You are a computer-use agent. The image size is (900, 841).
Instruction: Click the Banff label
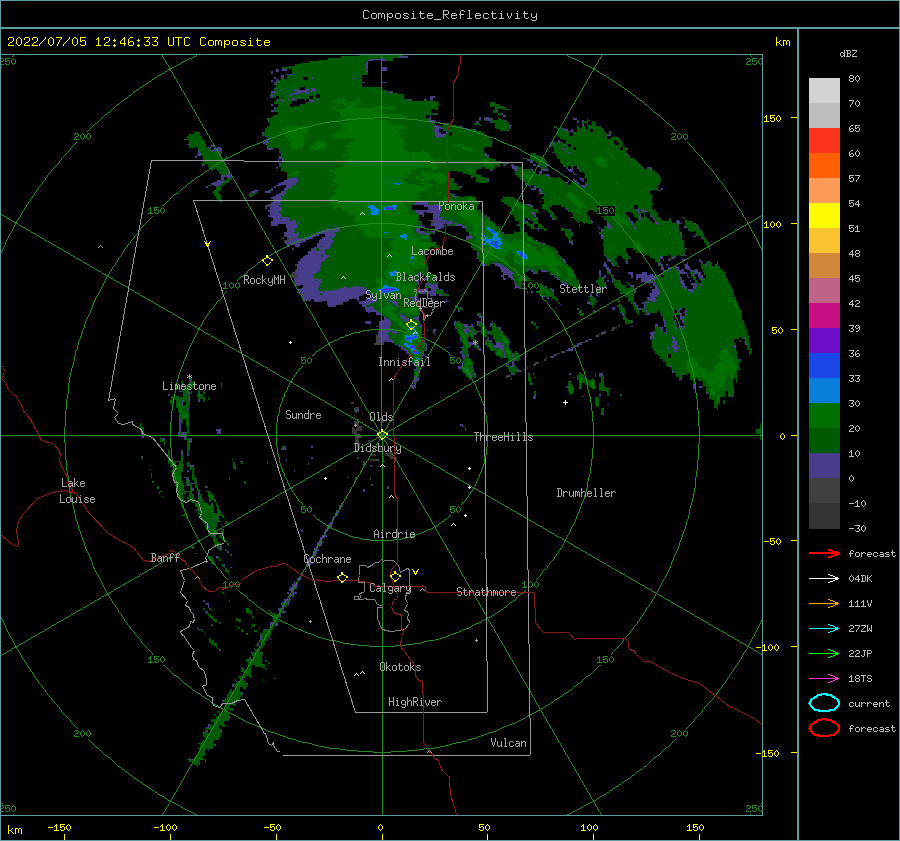(165, 558)
